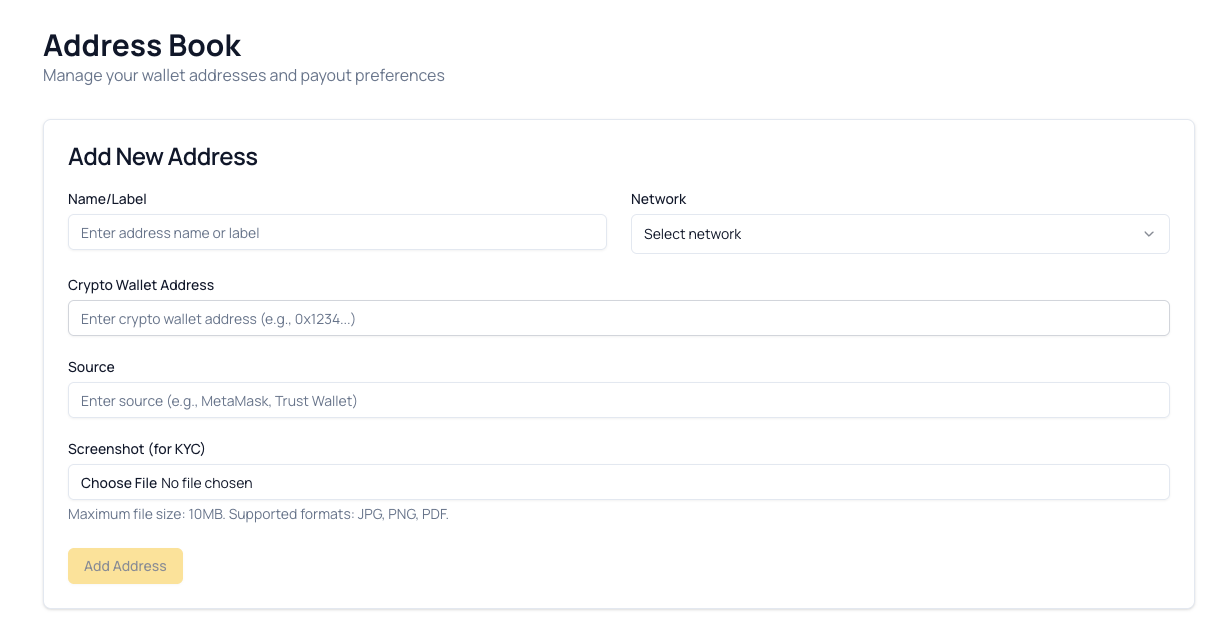Open the Select network dropdown
Image resolution: width=1223 pixels, height=626 pixels.
899,234
